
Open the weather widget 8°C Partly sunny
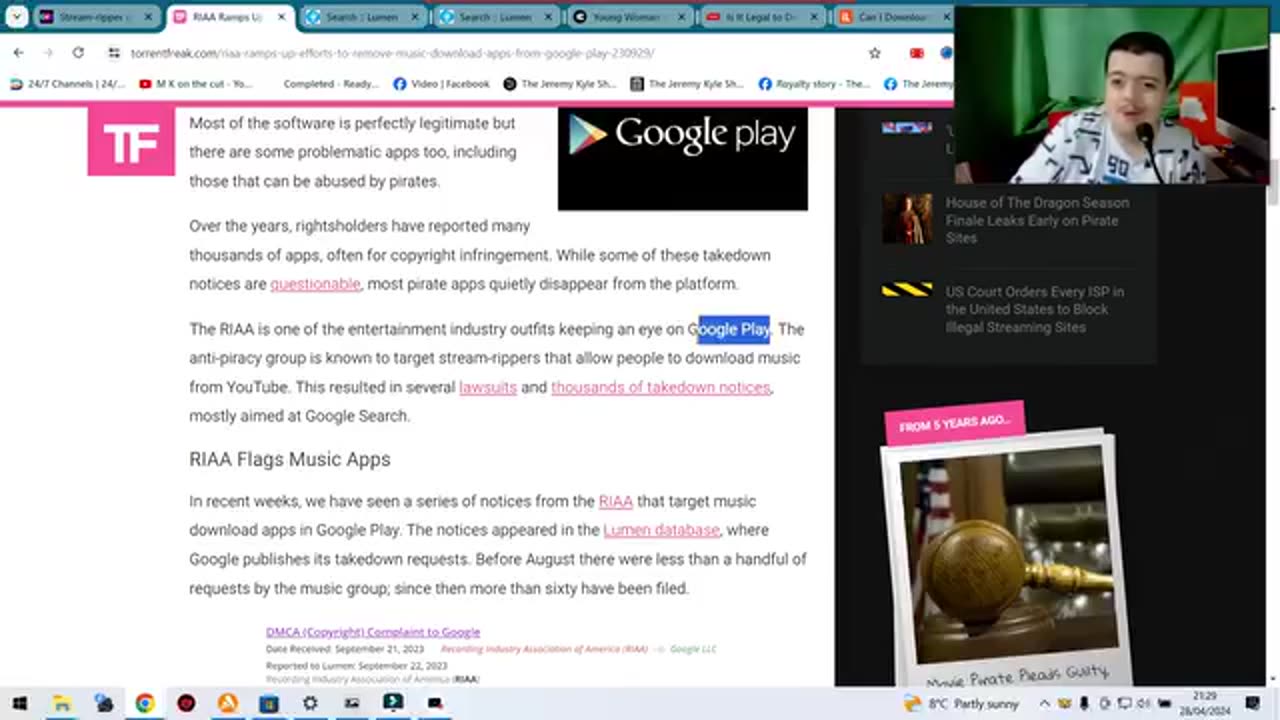click(961, 704)
